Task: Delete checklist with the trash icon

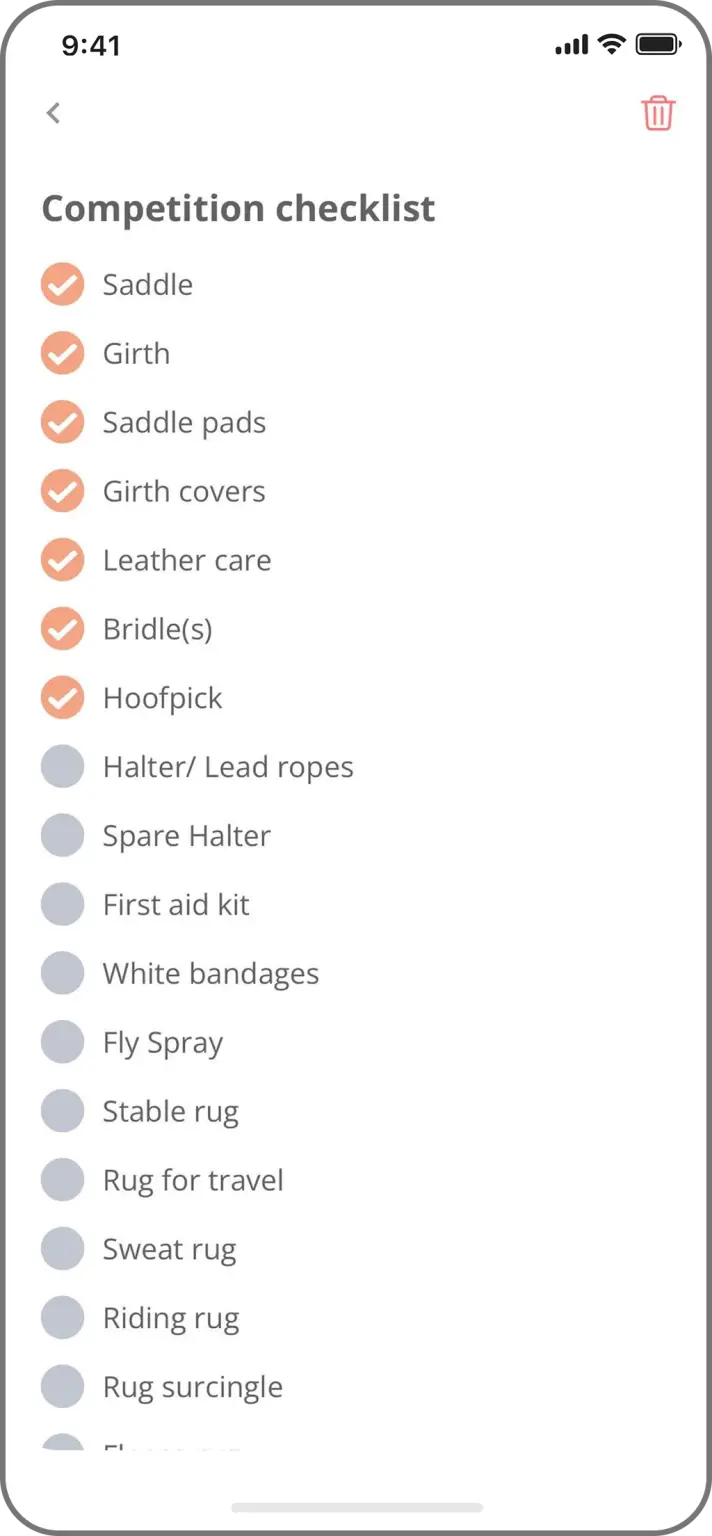Action: coord(658,113)
